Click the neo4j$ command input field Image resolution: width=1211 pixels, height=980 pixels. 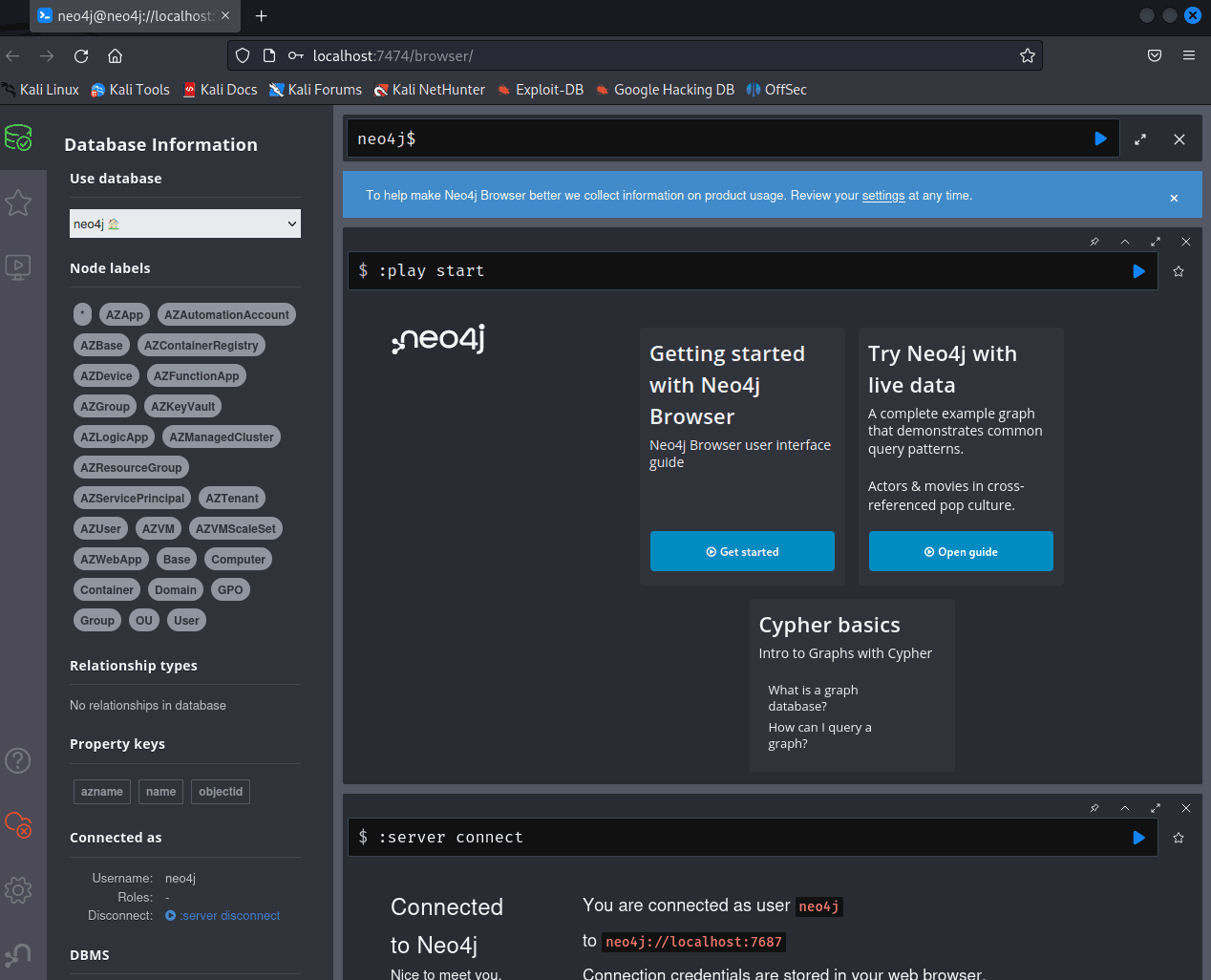pos(716,139)
